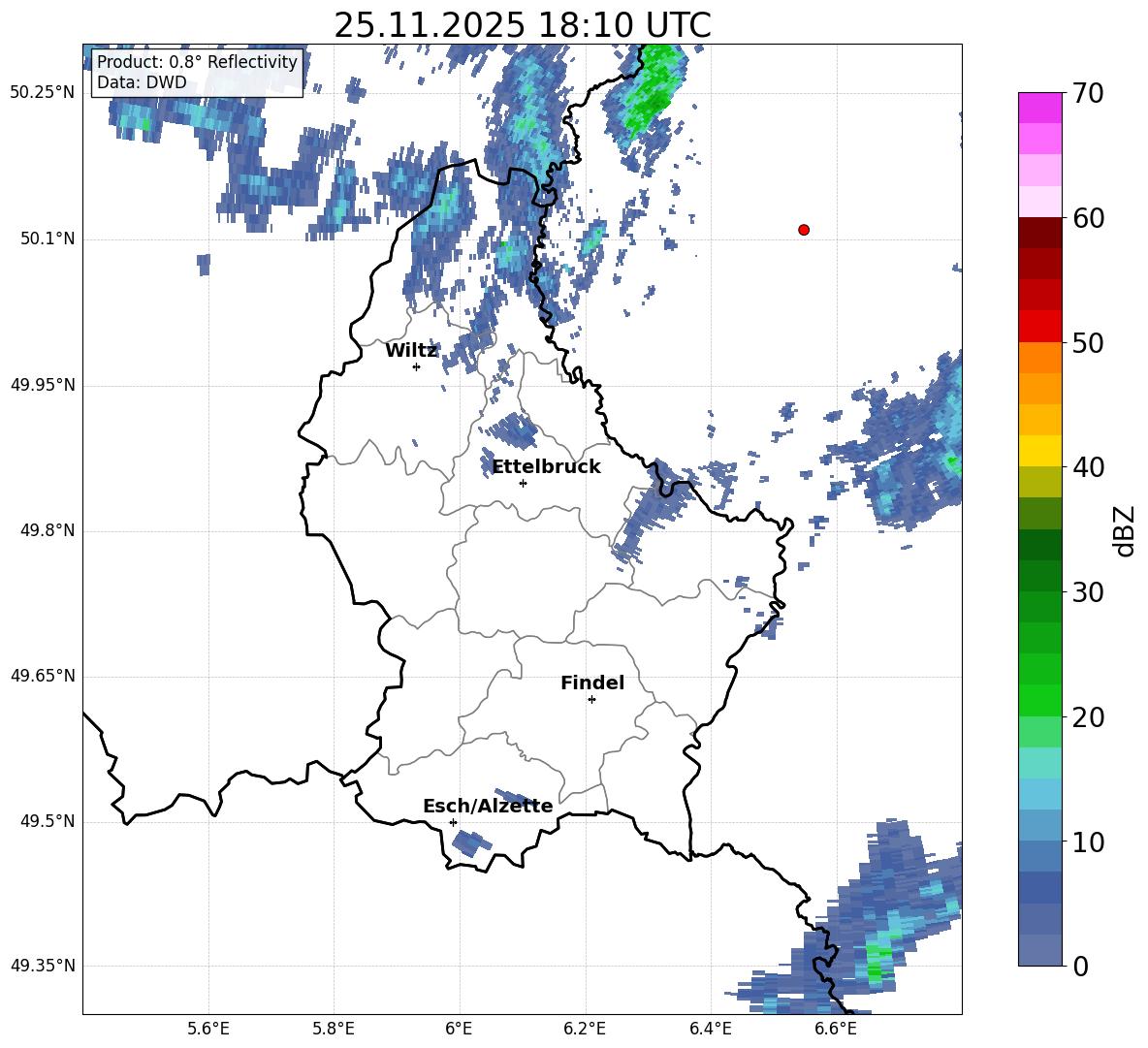Click the 6.6°E longitude label
Viewport: 1148px width, 1048px height.
pos(836,1030)
